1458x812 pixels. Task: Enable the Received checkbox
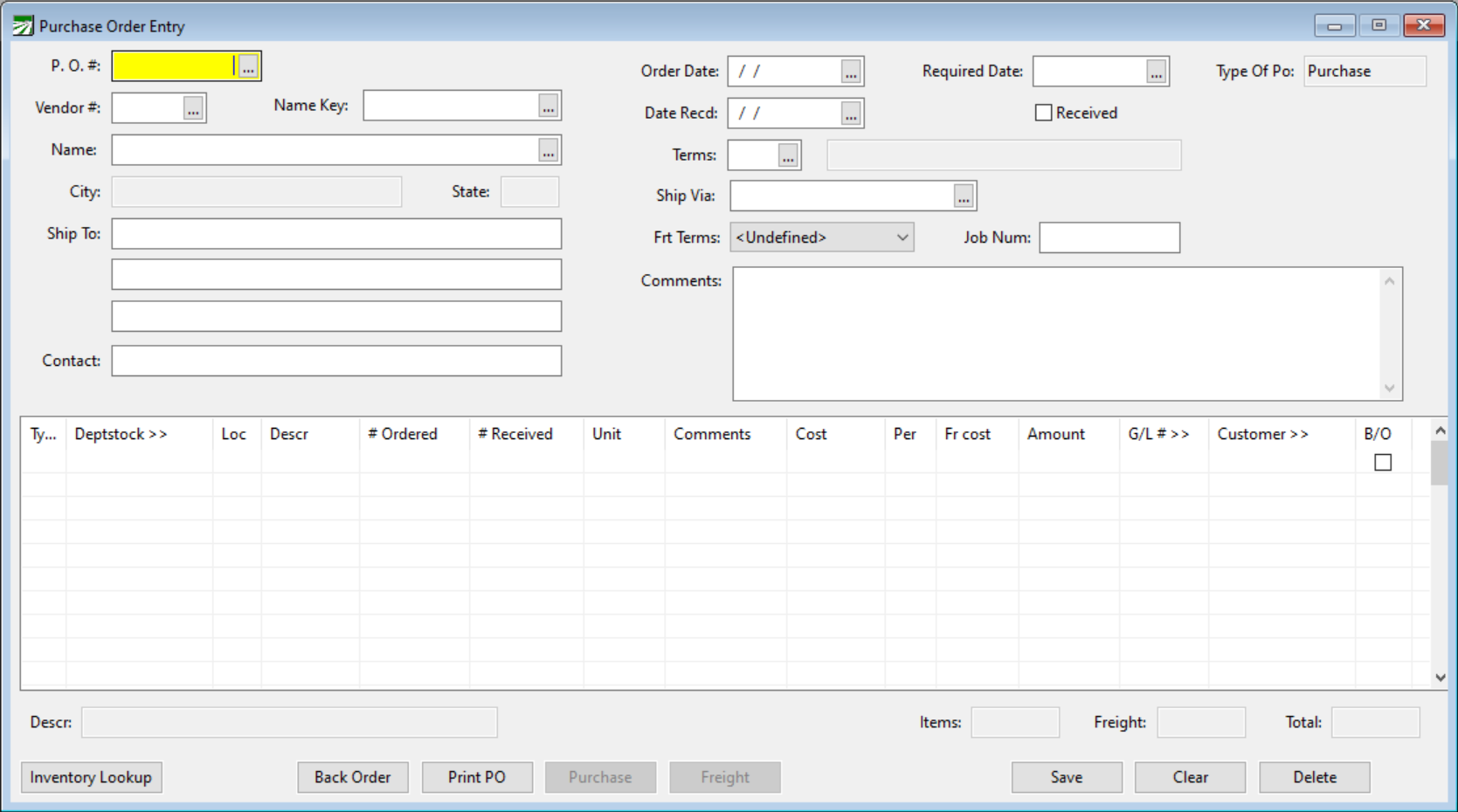(1043, 113)
